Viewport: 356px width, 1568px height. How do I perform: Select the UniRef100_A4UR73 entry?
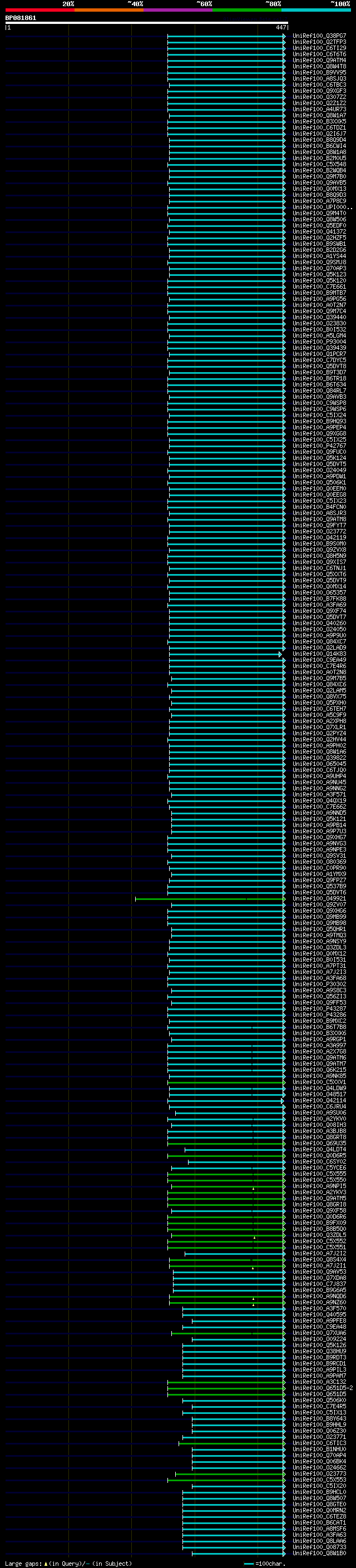(x=319, y=110)
